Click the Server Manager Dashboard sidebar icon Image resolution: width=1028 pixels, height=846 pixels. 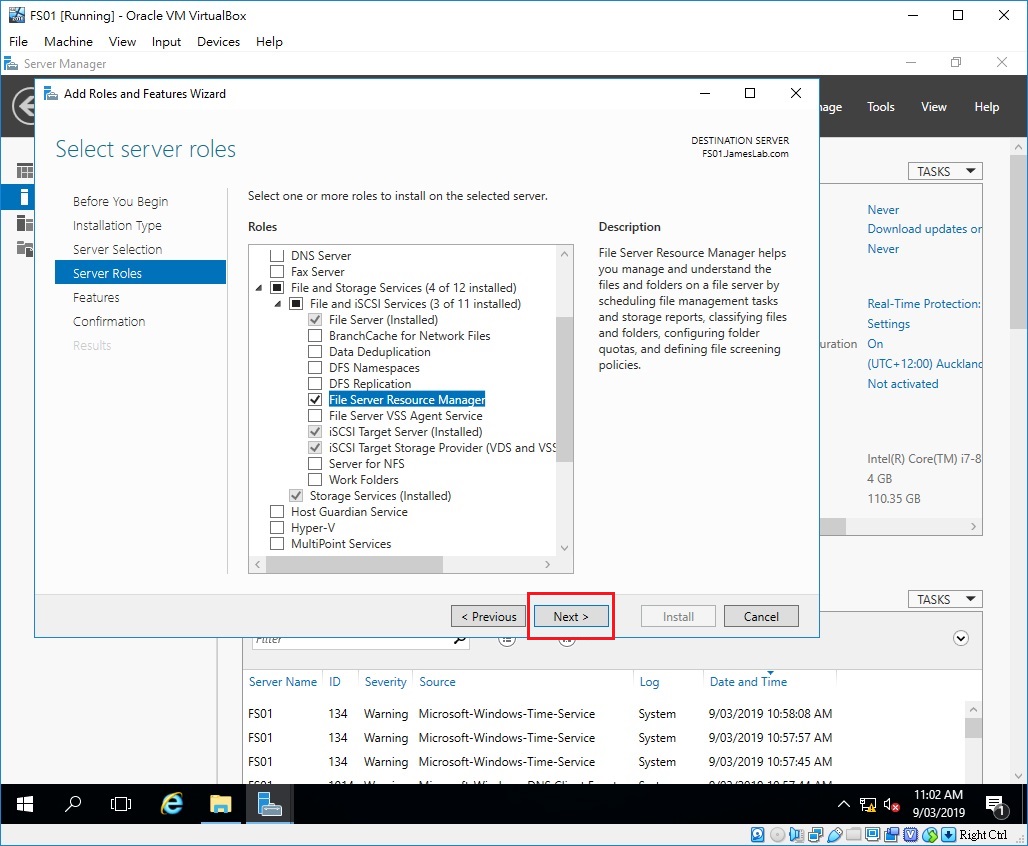click(24, 171)
